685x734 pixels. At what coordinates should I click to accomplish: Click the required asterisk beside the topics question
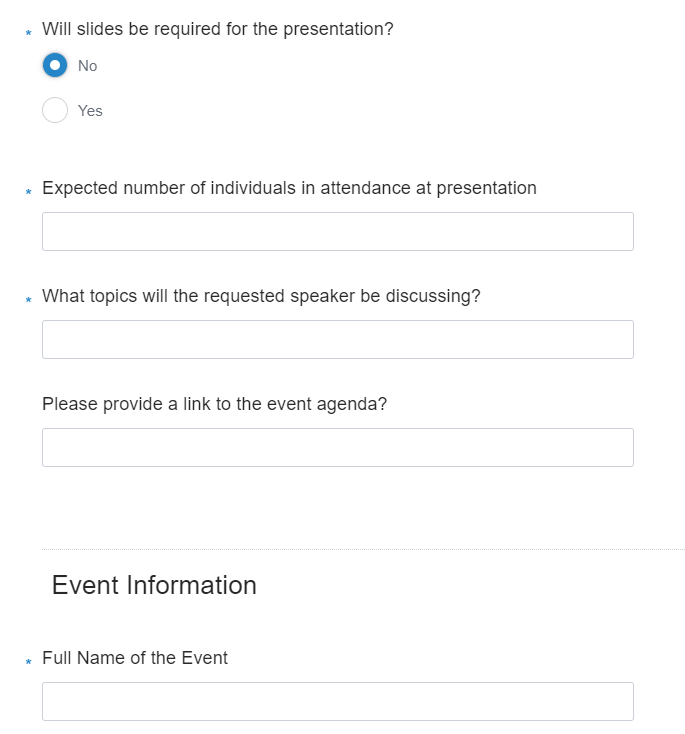[28, 300]
